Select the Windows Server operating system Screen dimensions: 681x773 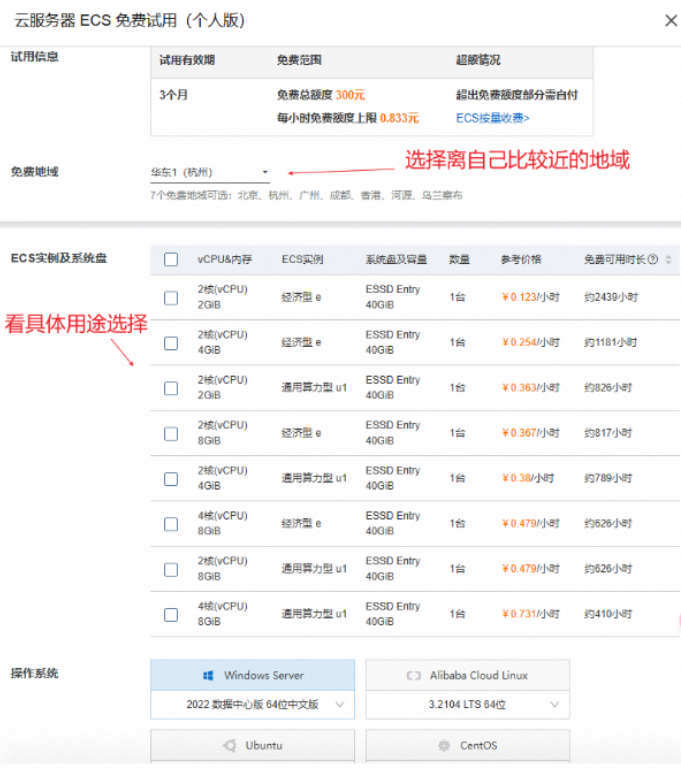pyautogui.click(x=252, y=675)
